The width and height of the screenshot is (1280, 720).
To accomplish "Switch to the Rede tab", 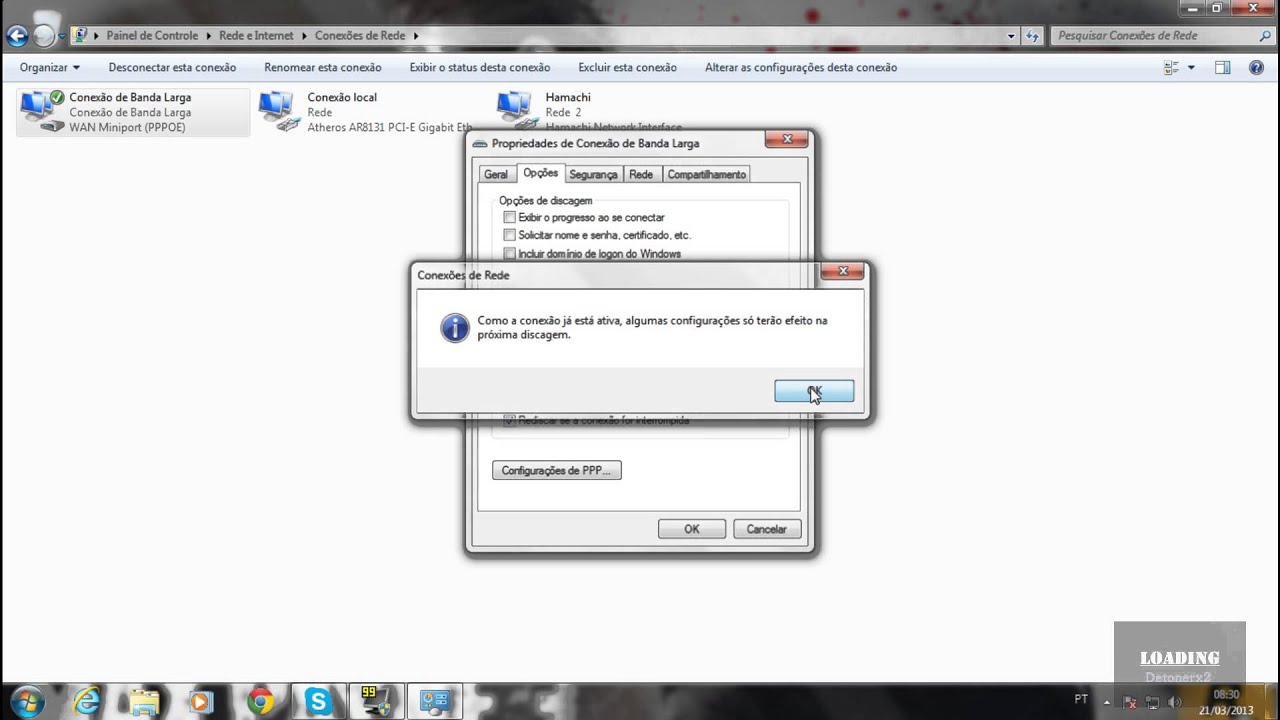I will tap(641, 175).
